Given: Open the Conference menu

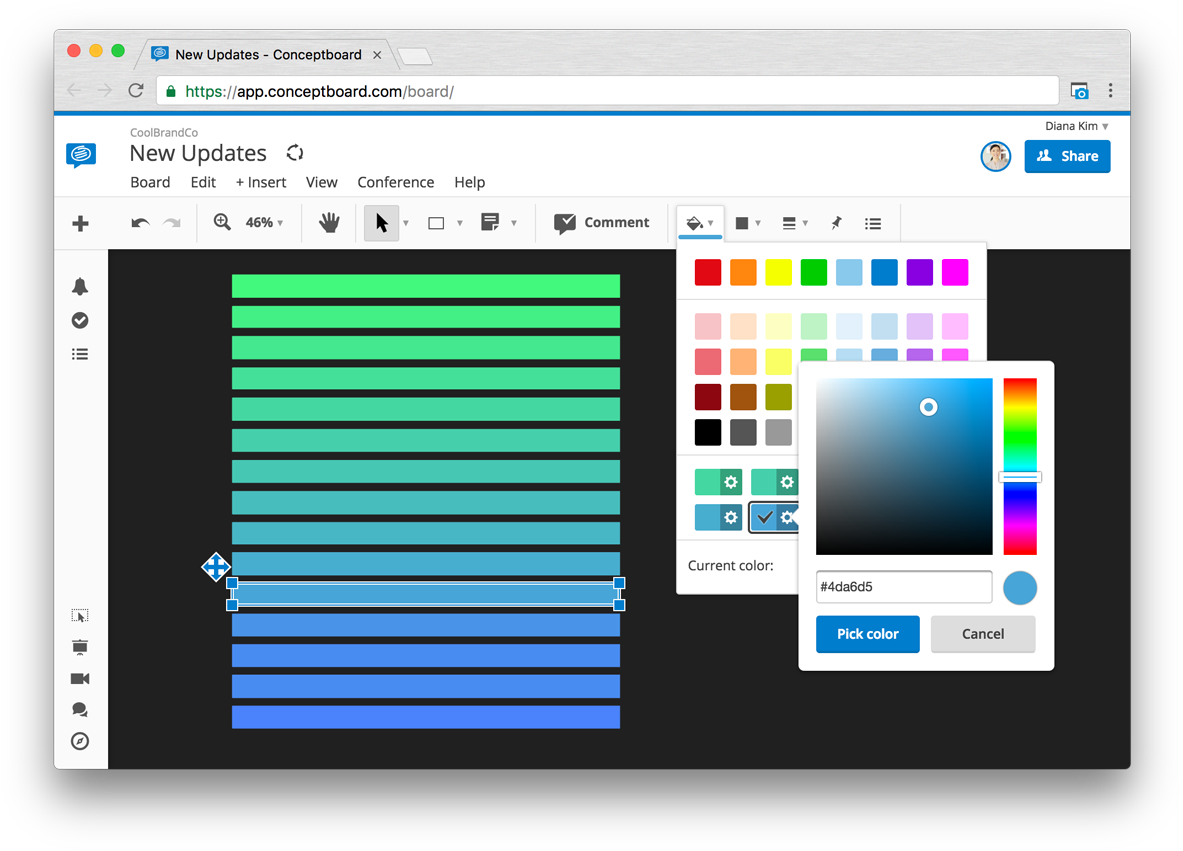Looking at the screenshot, I should pos(395,182).
